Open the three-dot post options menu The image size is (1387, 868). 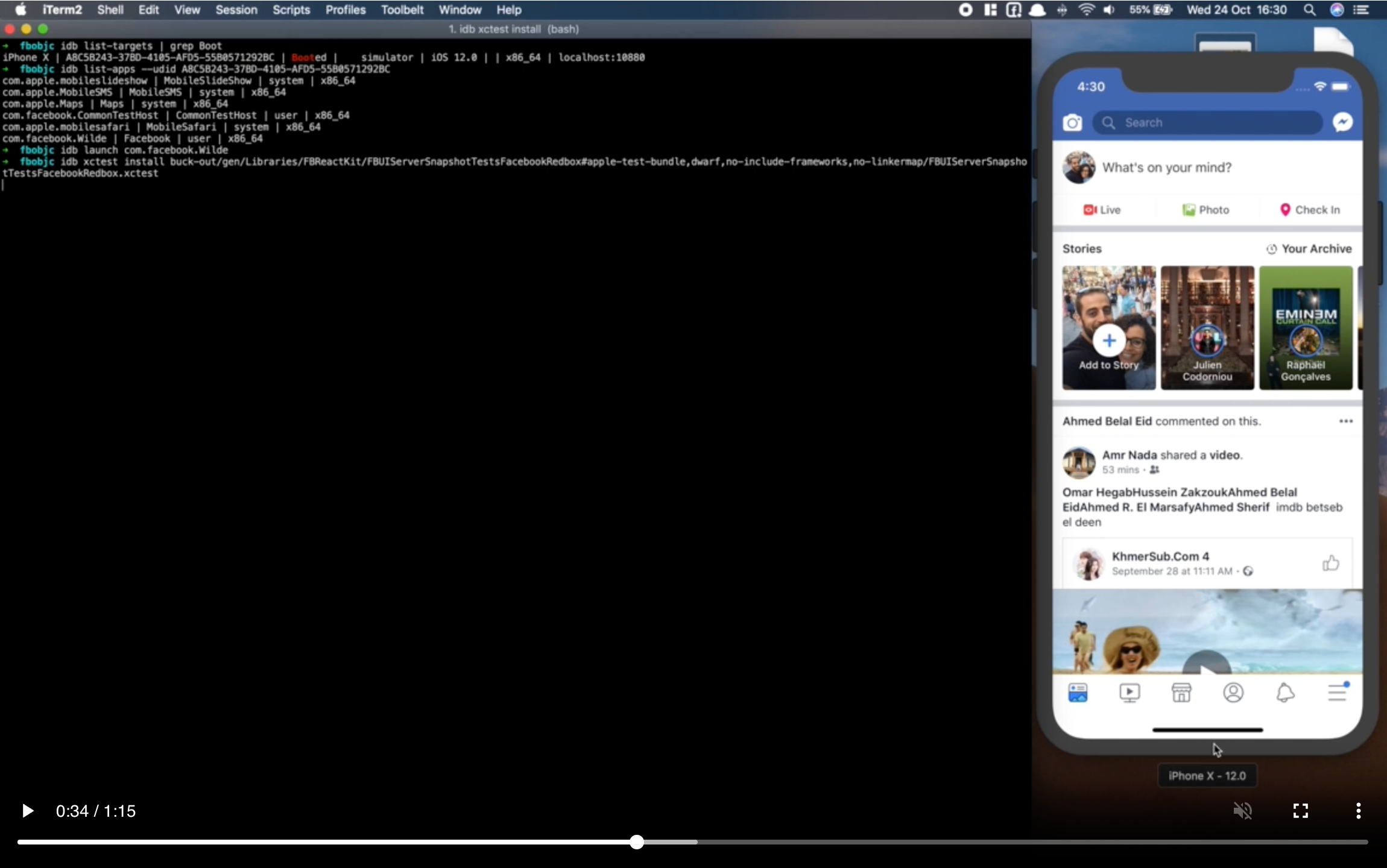click(1345, 421)
